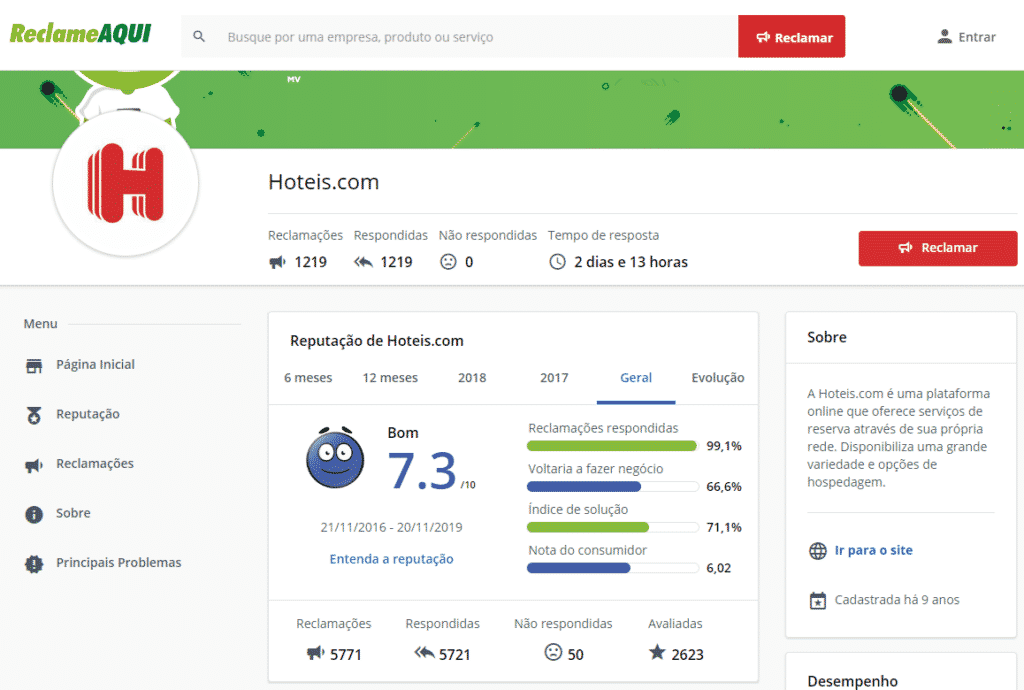Open the Reputação menu item
This screenshot has height=690, width=1024.
(x=88, y=414)
